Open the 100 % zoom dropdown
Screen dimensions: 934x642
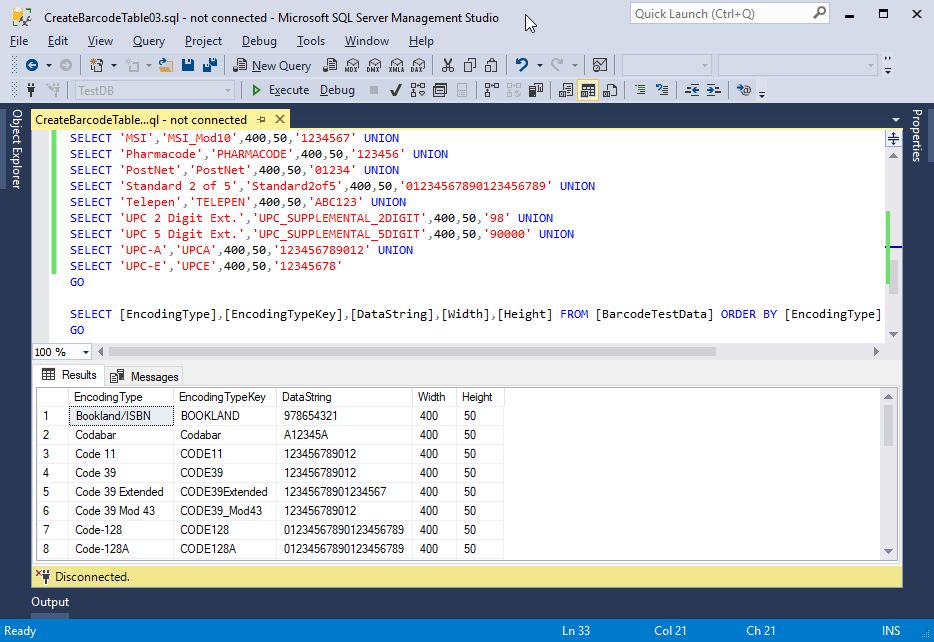click(x=85, y=352)
